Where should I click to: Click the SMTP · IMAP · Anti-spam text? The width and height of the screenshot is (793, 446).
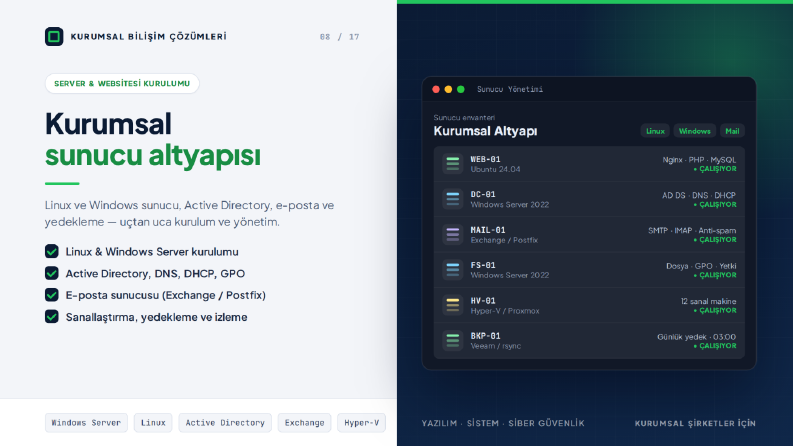[x=692, y=231]
